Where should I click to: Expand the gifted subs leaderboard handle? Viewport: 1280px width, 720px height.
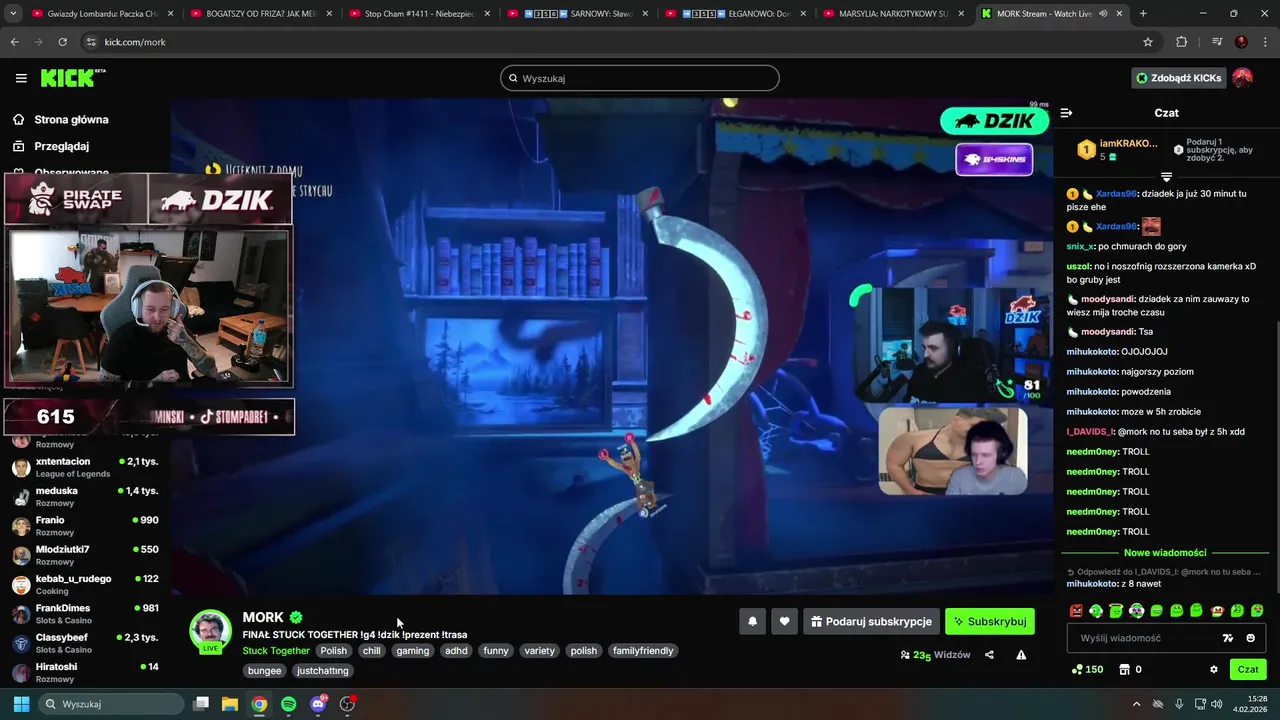(x=1166, y=177)
